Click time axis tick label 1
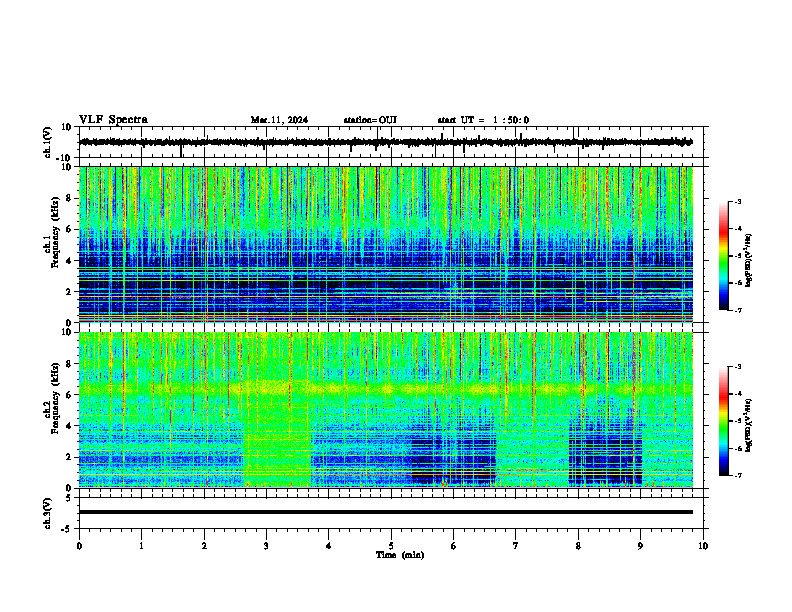Image resolution: width=792 pixels, height=612 pixels. [141, 546]
